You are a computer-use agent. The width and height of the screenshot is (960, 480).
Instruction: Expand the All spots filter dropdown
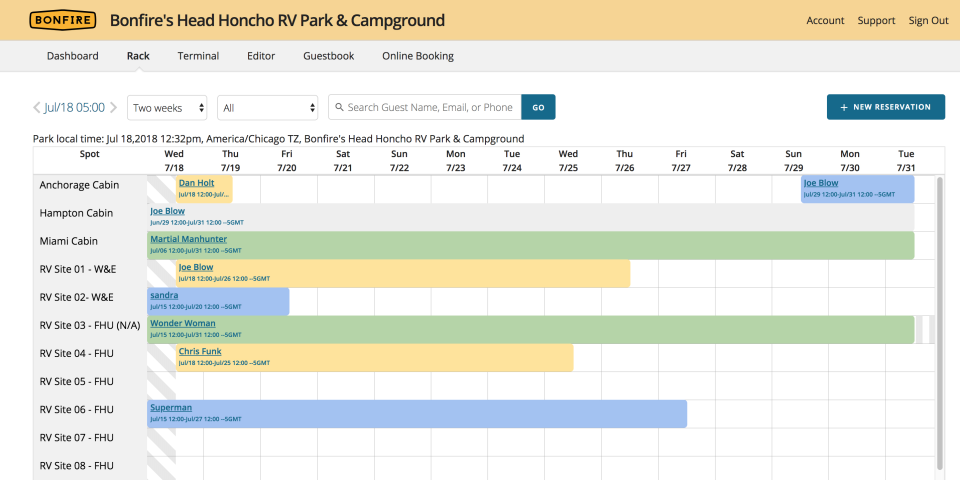point(267,108)
